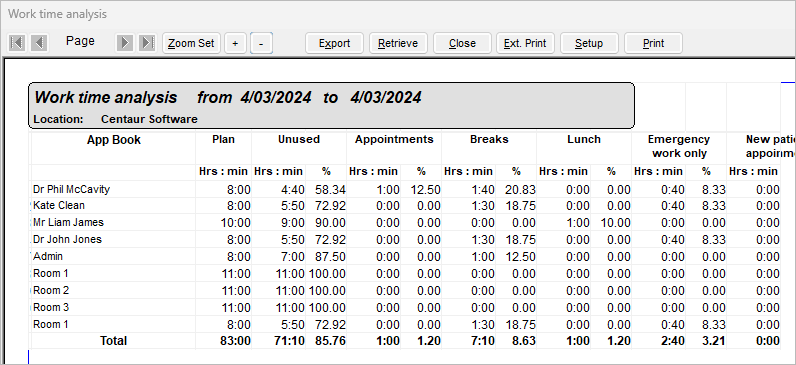Click the Lunch column header
Viewport: 796px width, 365px height.
coord(584,139)
